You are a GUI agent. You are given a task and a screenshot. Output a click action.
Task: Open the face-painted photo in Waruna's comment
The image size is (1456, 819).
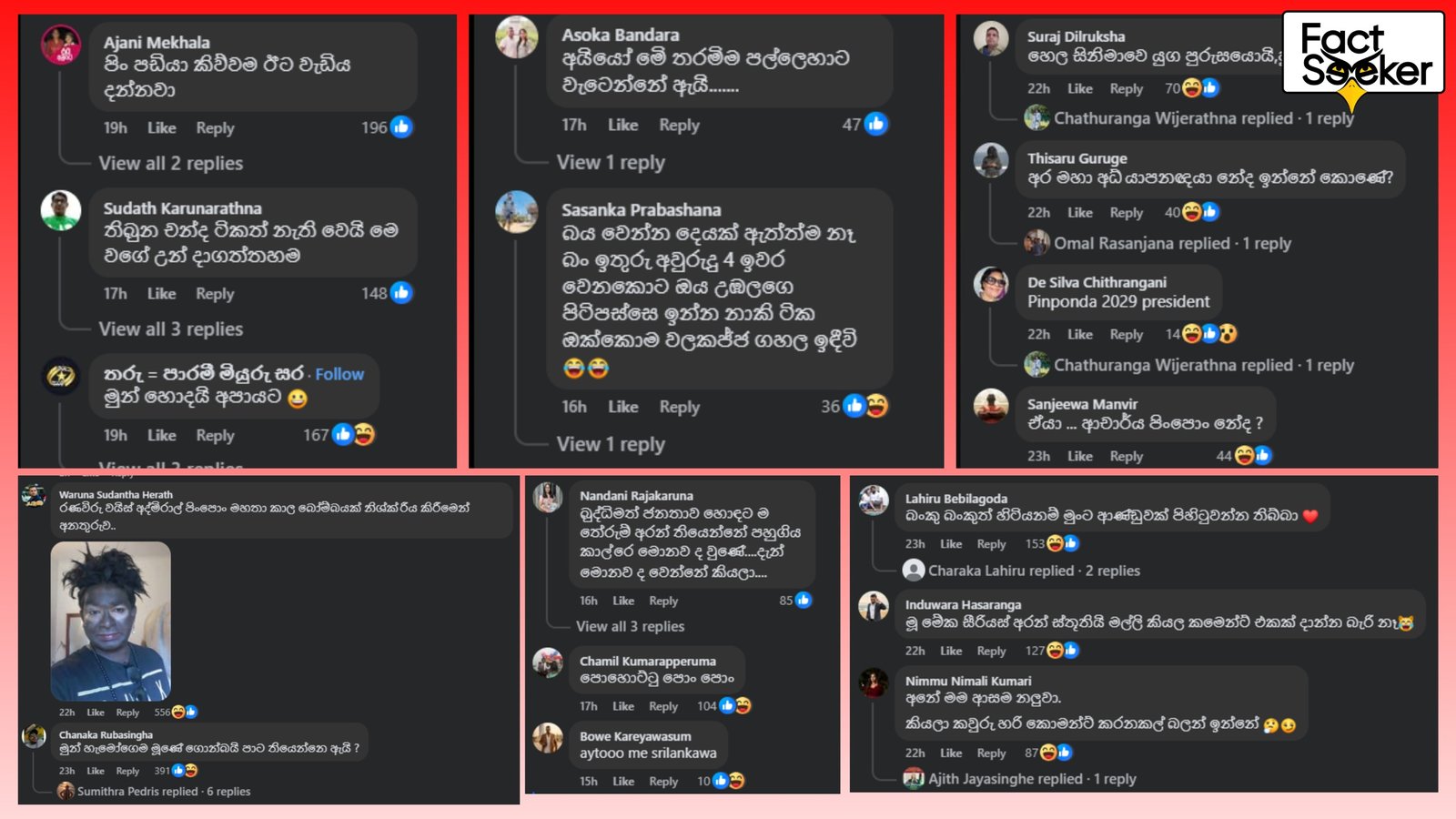111,621
